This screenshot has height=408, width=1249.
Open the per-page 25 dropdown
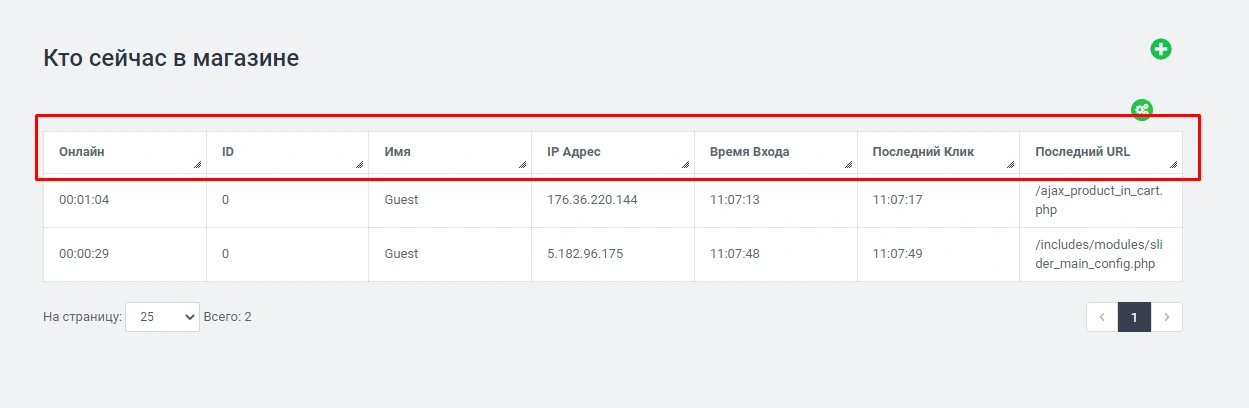tap(162, 317)
